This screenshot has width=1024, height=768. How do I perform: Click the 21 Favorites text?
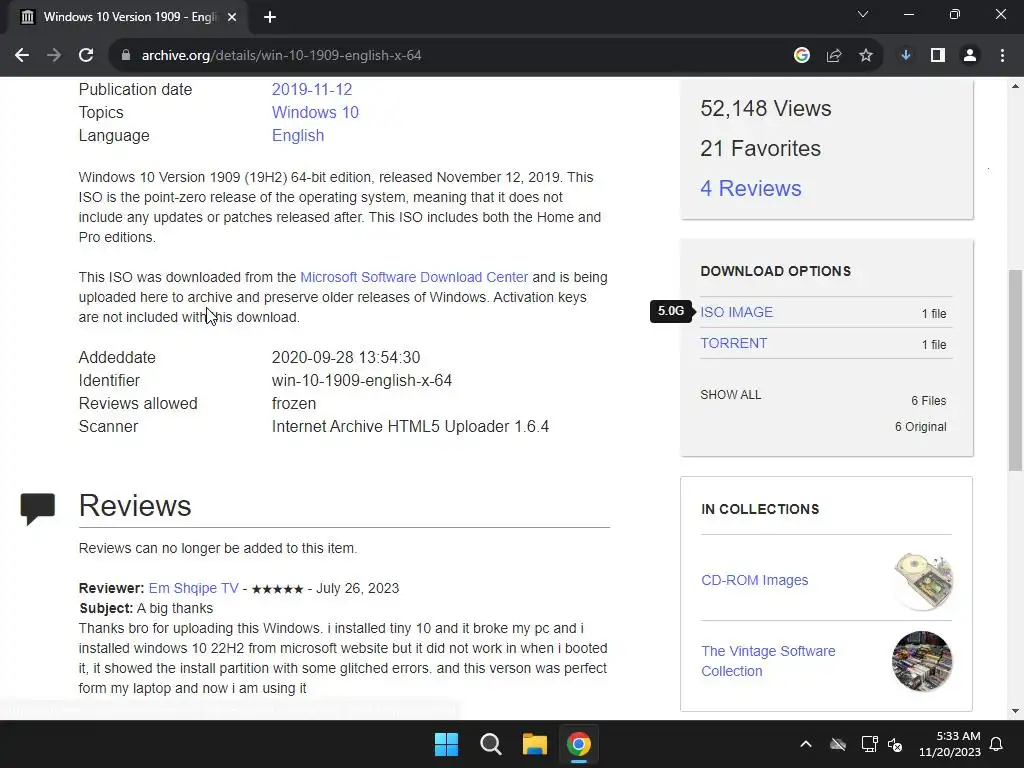click(x=760, y=148)
